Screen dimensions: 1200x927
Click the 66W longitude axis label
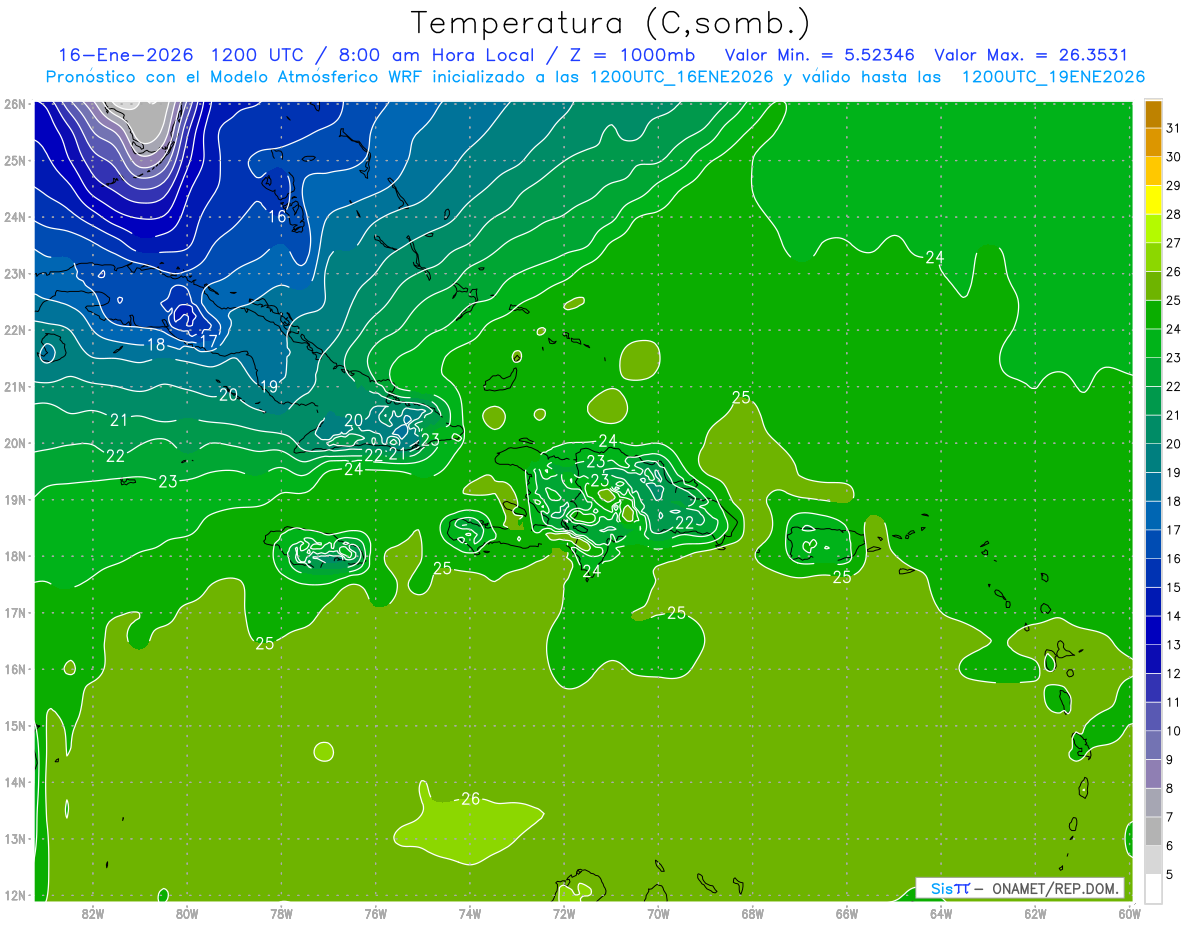click(846, 912)
